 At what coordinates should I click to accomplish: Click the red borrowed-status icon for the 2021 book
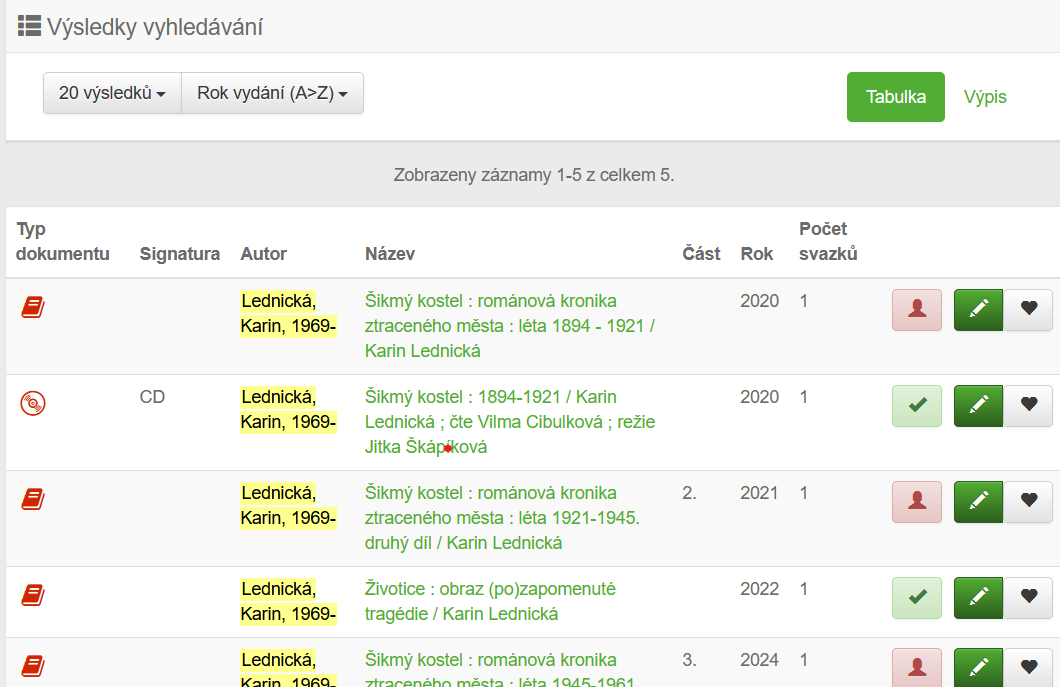point(916,502)
